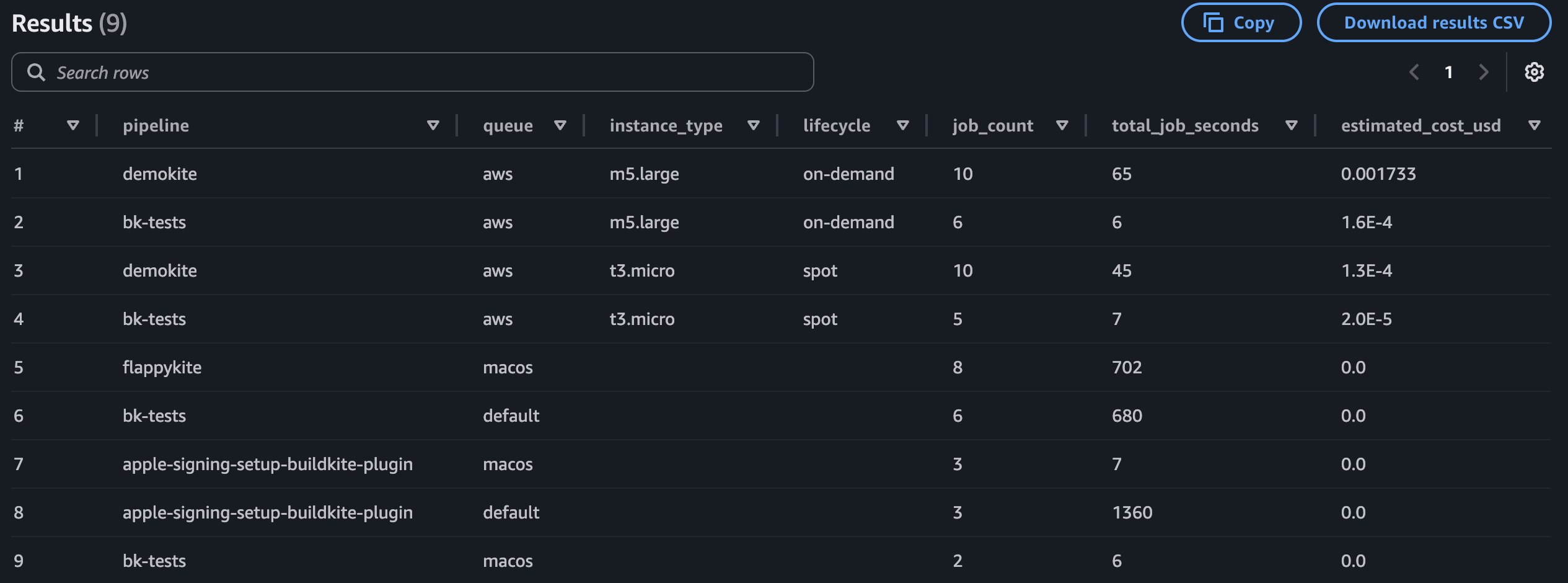Click the magnifying glass in the search field
1568x583 pixels.
click(37, 71)
